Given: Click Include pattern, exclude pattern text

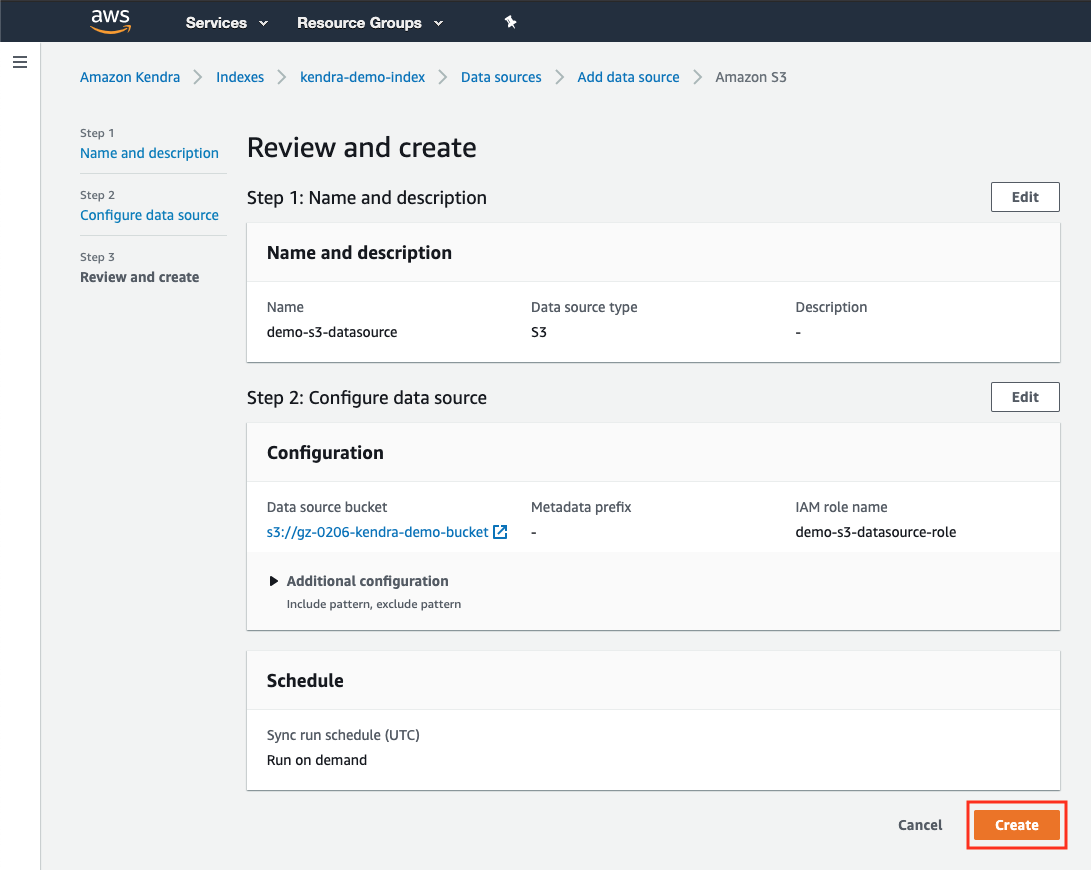Looking at the screenshot, I should click(374, 604).
